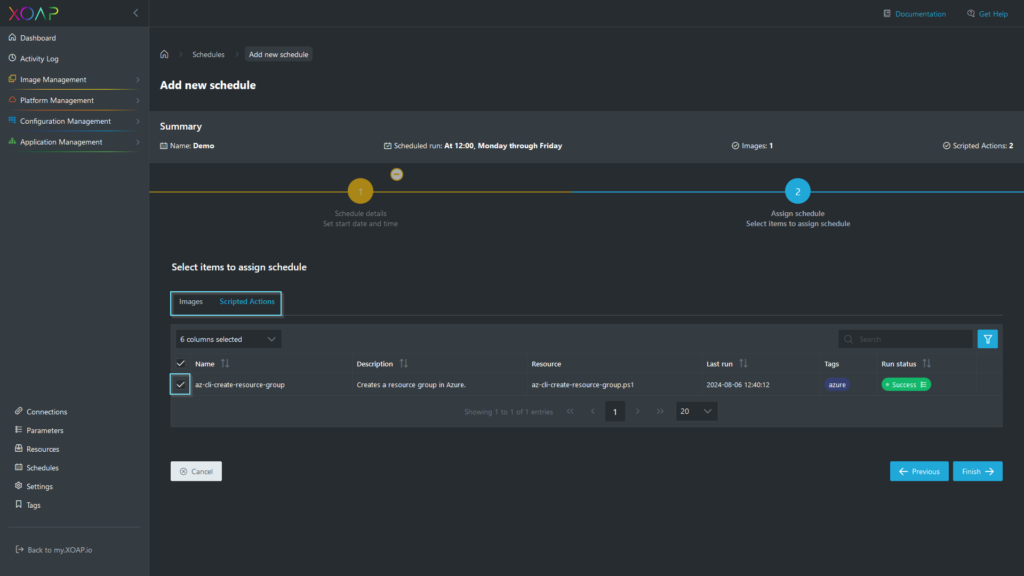Click the Tags bookmark icon
Image resolution: width=1024 pixels, height=576 pixels.
[x=18, y=505]
